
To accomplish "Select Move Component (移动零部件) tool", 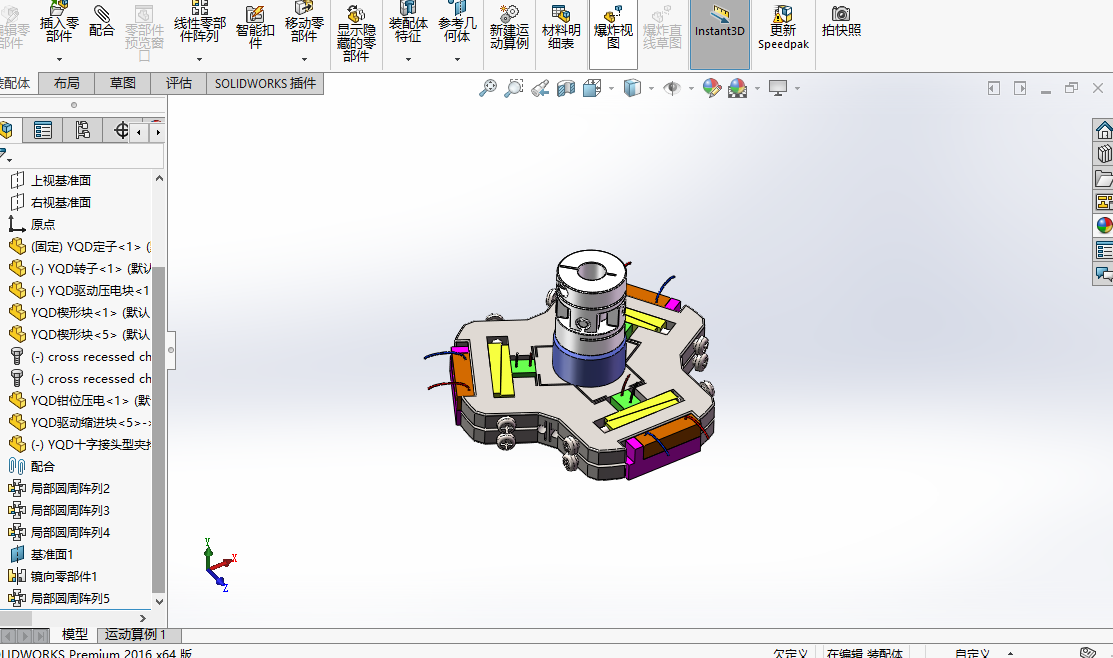I will click(x=304, y=23).
